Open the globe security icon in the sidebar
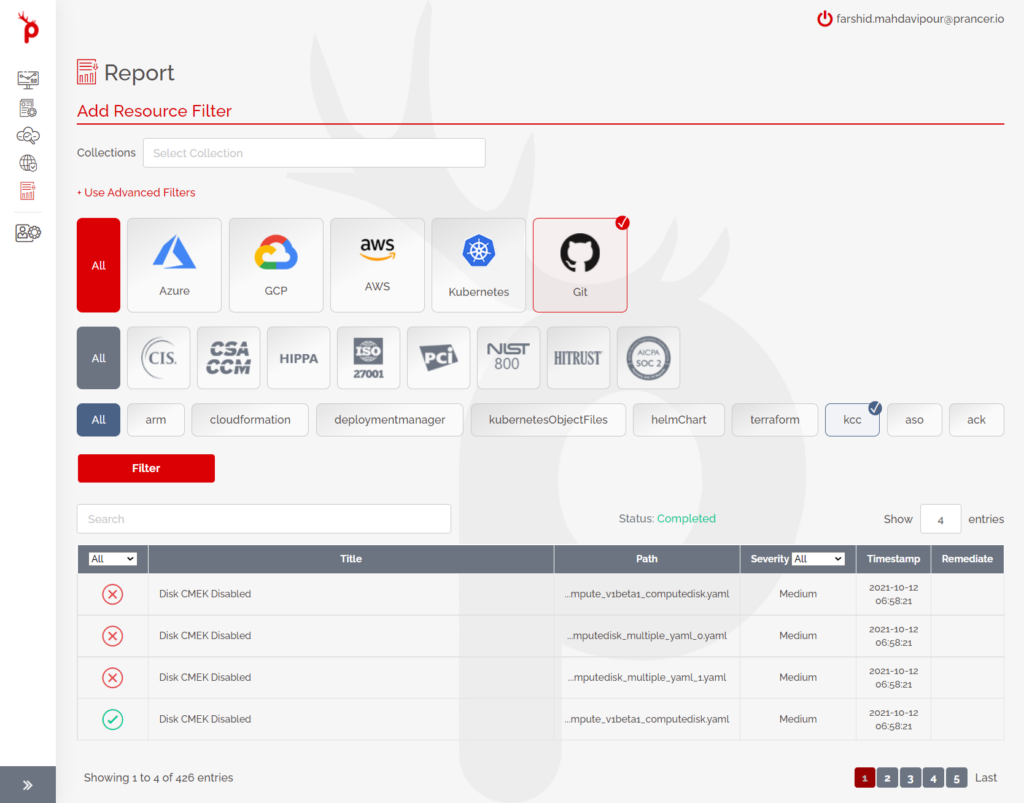Image resolution: width=1024 pixels, height=803 pixels. coord(27,162)
